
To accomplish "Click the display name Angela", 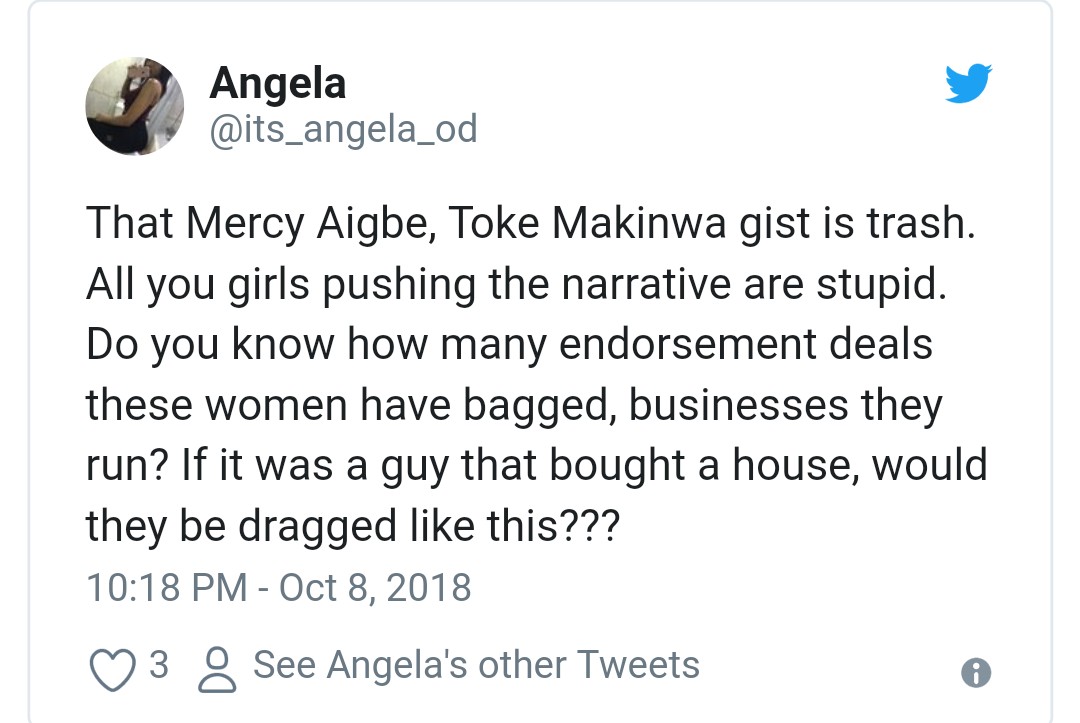I will pyautogui.click(x=277, y=83).
